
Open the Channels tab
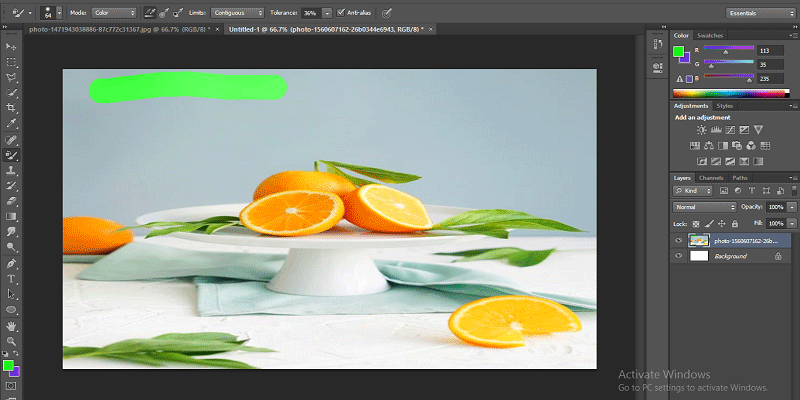click(711, 178)
